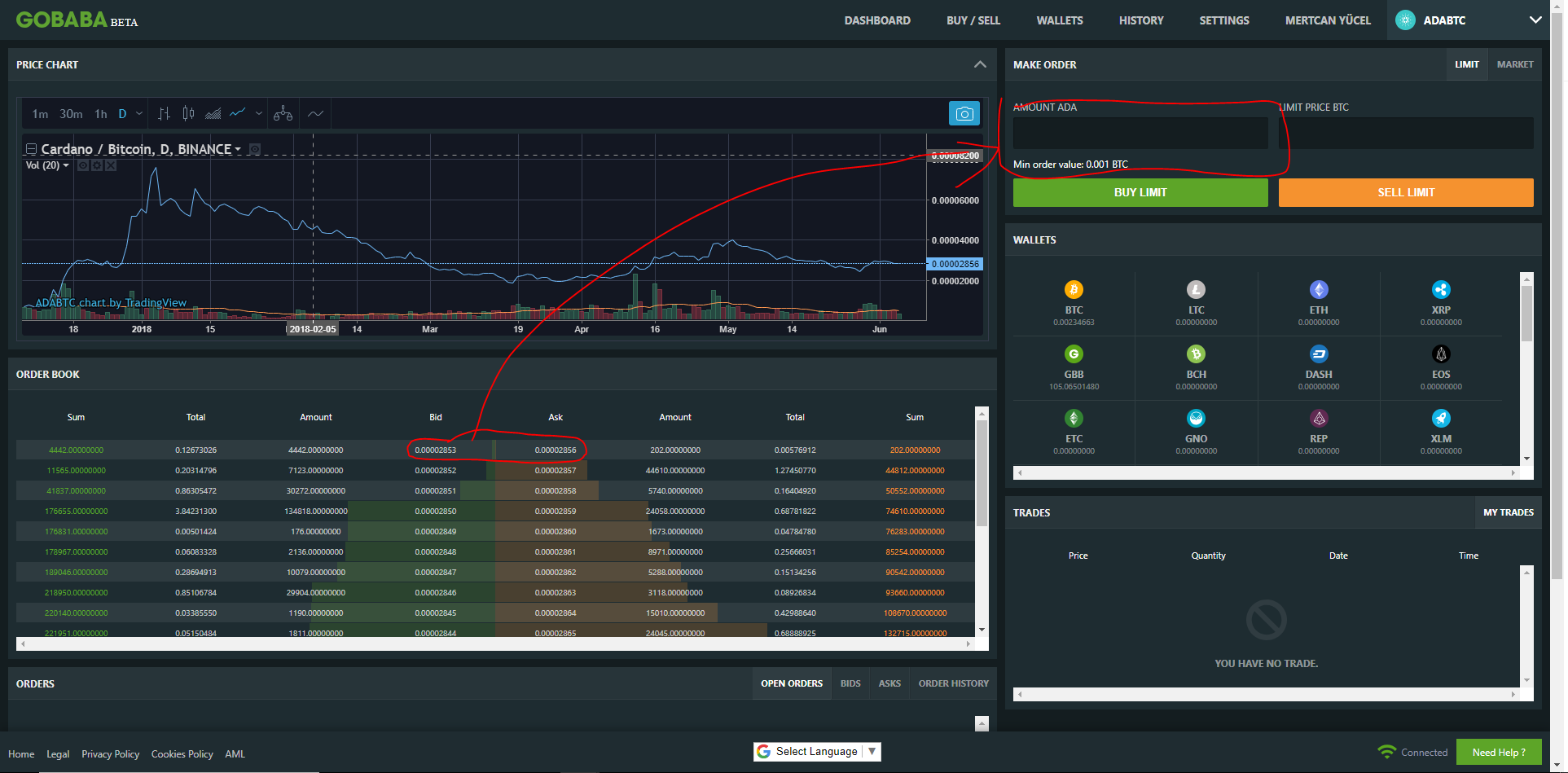Viewport: 1568px width, 773px height.
Task: Open the Vol (20) dropdown menu
Action: 66,165
